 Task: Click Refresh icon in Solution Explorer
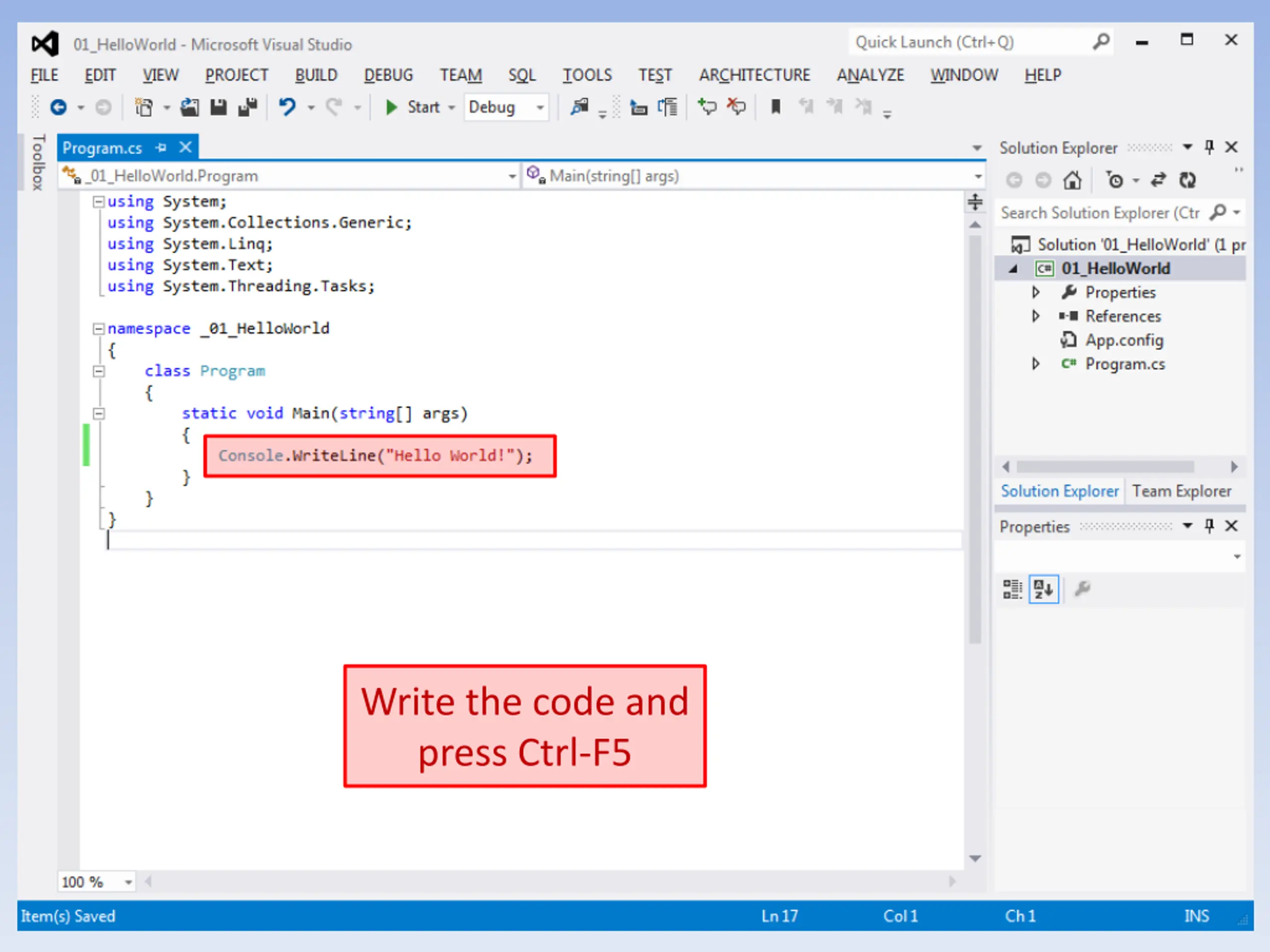tap(1187, 180)
